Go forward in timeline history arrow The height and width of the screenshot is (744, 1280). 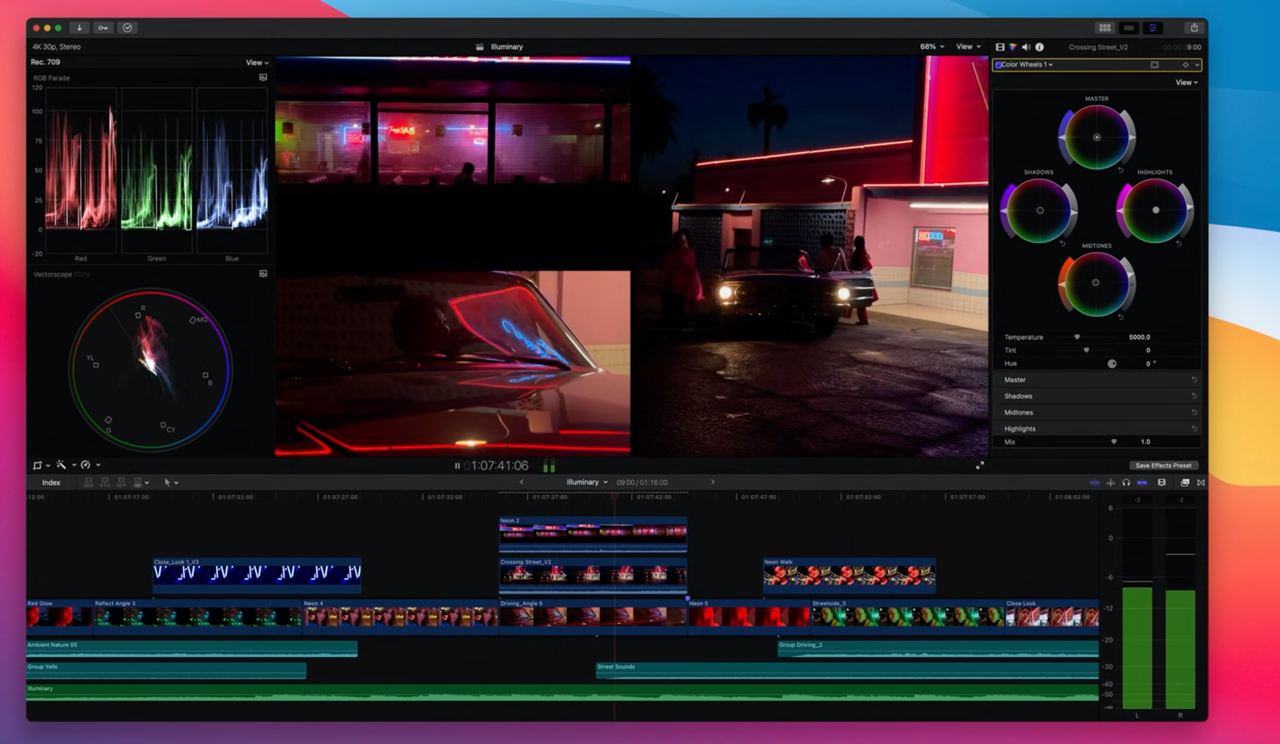click(x=712, y=482)
